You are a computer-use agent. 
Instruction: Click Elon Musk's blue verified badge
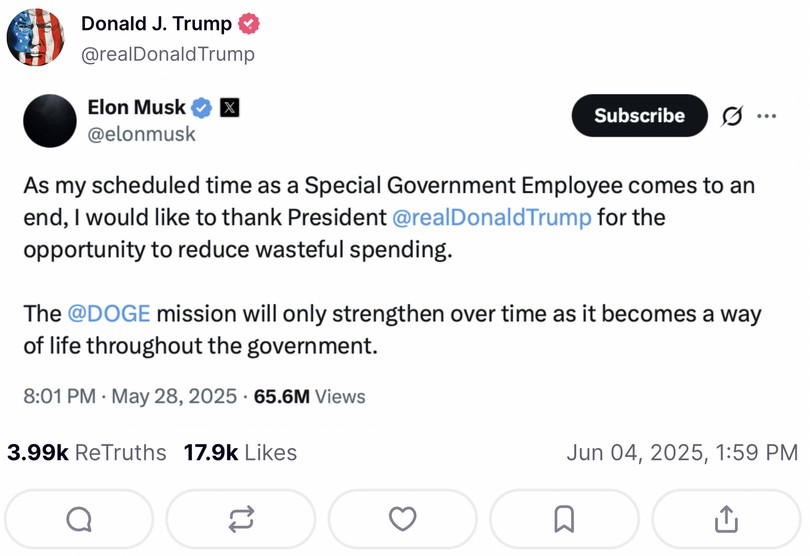202,107
